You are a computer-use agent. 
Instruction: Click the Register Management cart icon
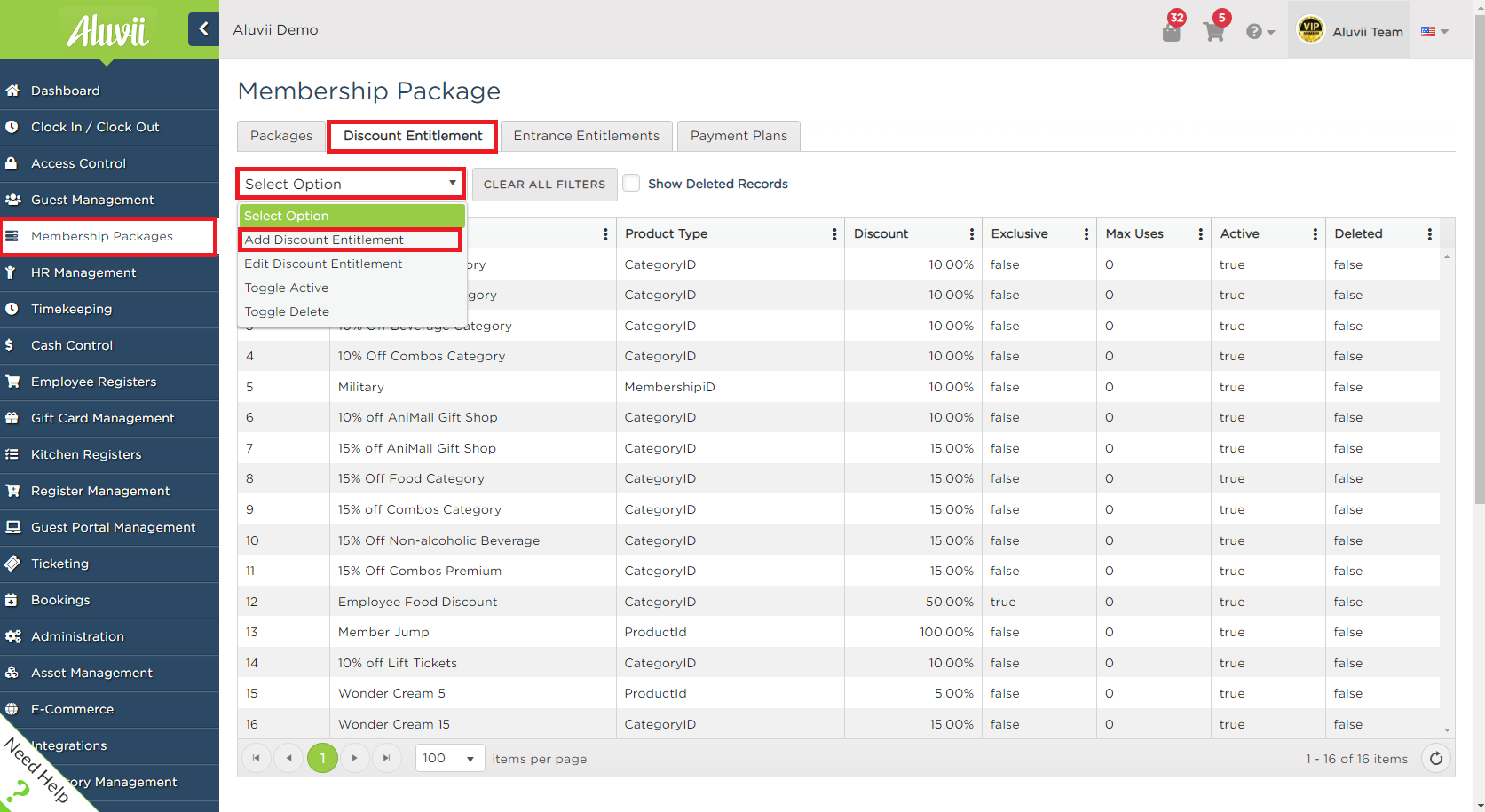[12, 491]
